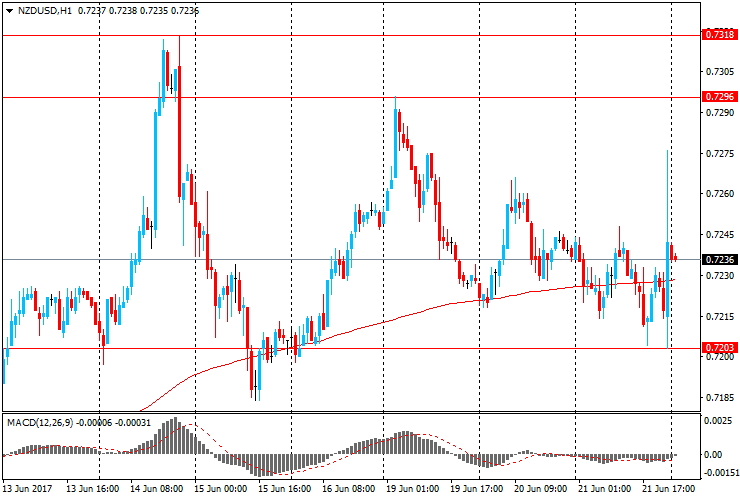Click the 20 Jun 09:00 time label
The width and height of the screenshot is (740, 500).
pos(541,489)
